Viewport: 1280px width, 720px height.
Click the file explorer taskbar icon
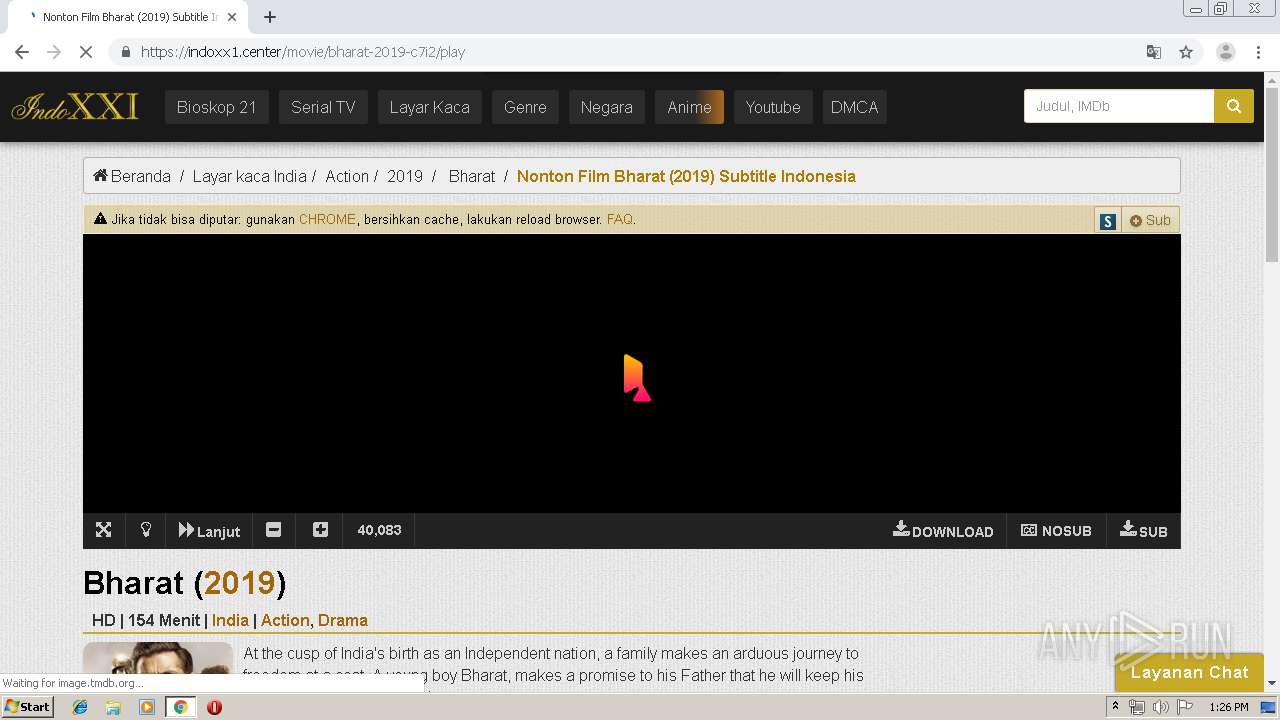coord(113,707)
